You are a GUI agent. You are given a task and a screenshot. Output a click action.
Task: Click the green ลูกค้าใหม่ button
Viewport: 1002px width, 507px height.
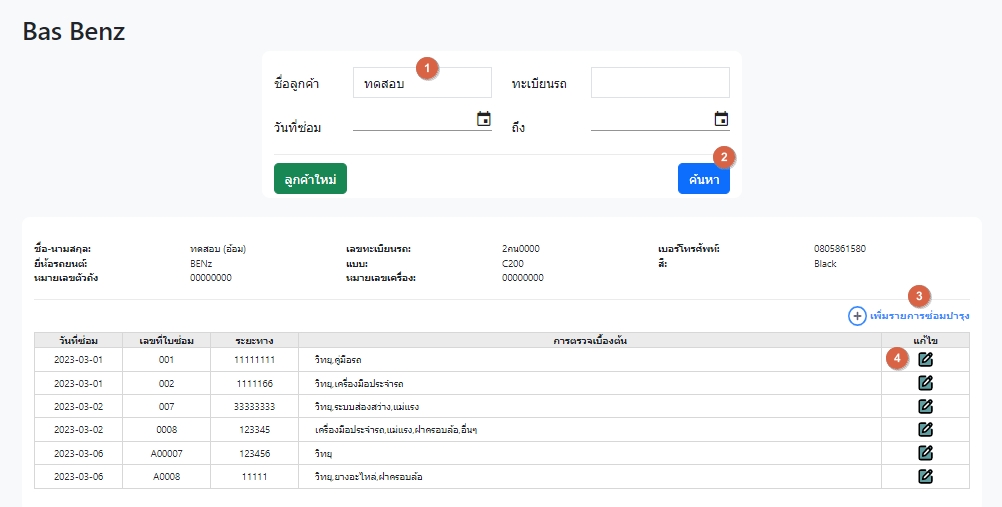(x=310, y=178)
